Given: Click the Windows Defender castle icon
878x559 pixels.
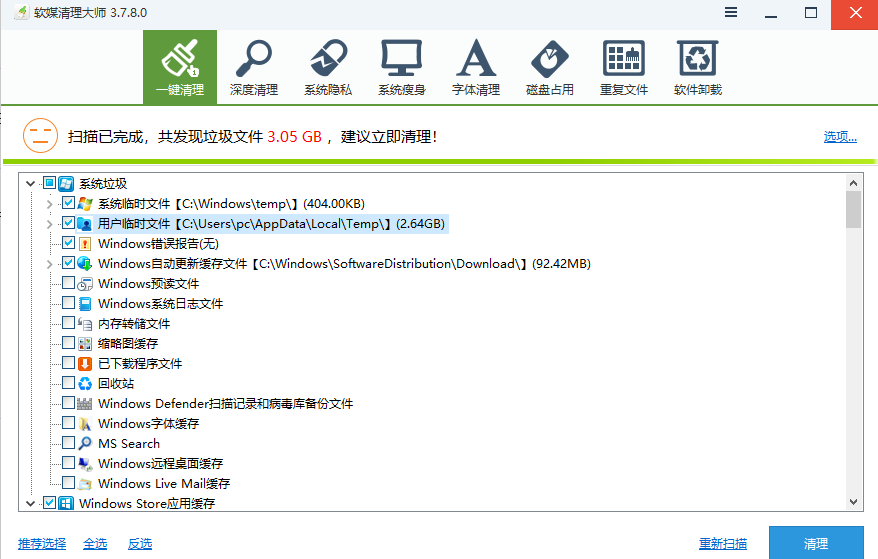Looking at the screenshot, I should [85, 403].
